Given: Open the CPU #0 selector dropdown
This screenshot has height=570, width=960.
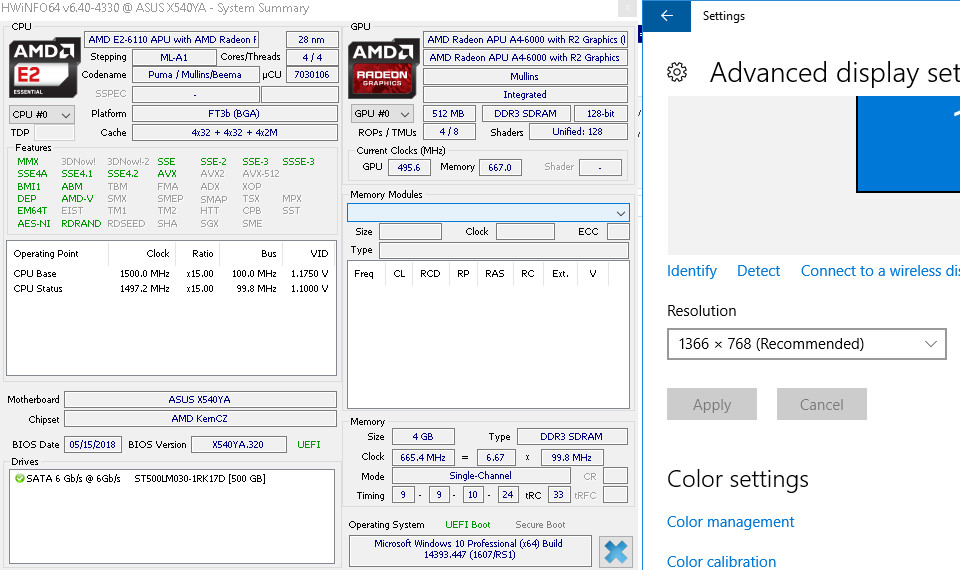Looking at the screenshot, I should pos(42,115).
